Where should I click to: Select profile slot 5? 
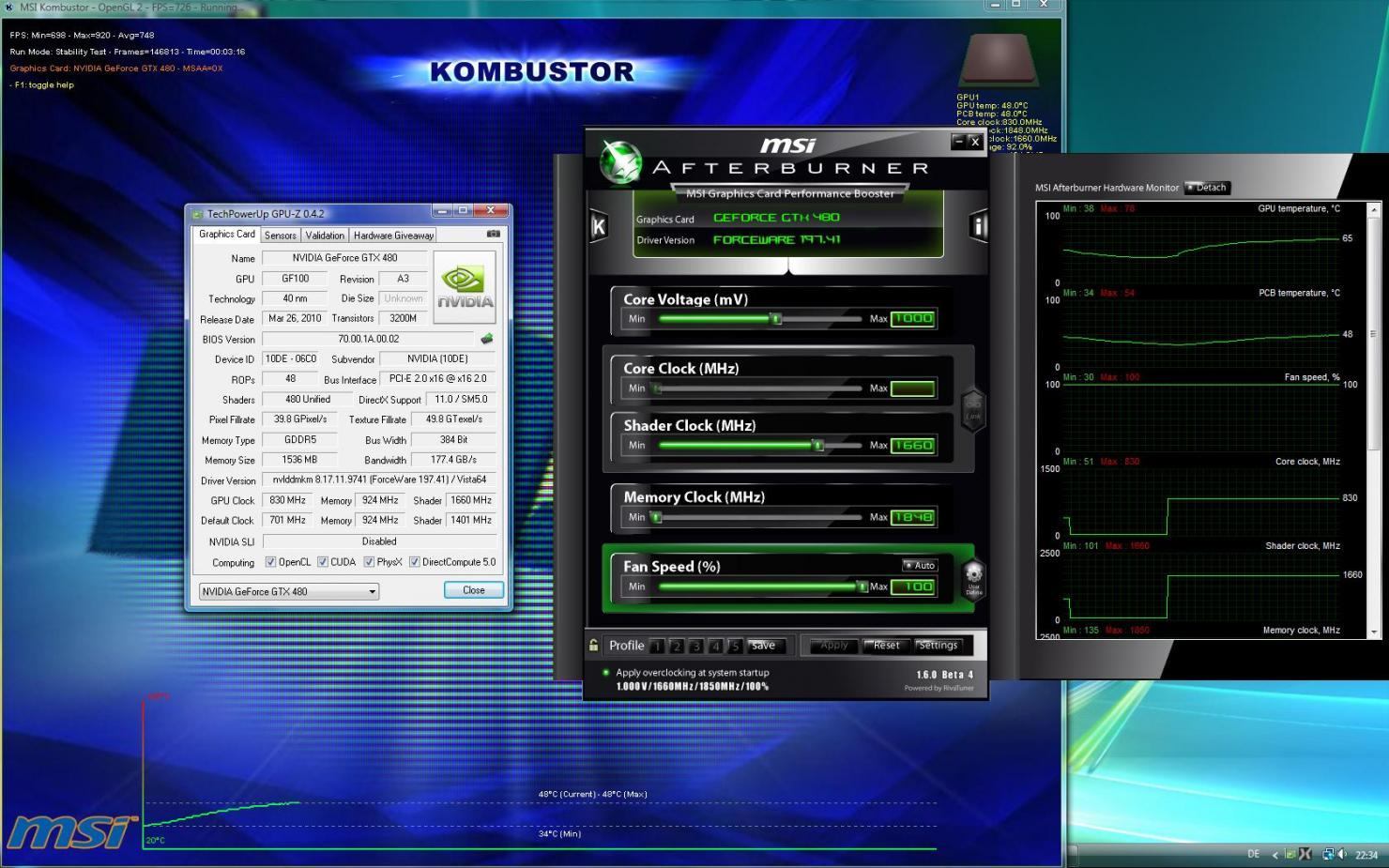point(736,646)
